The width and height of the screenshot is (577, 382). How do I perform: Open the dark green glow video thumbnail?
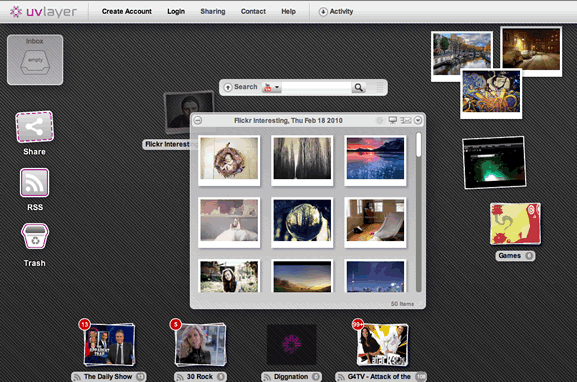pyautogui.click(x=494, y=163)
